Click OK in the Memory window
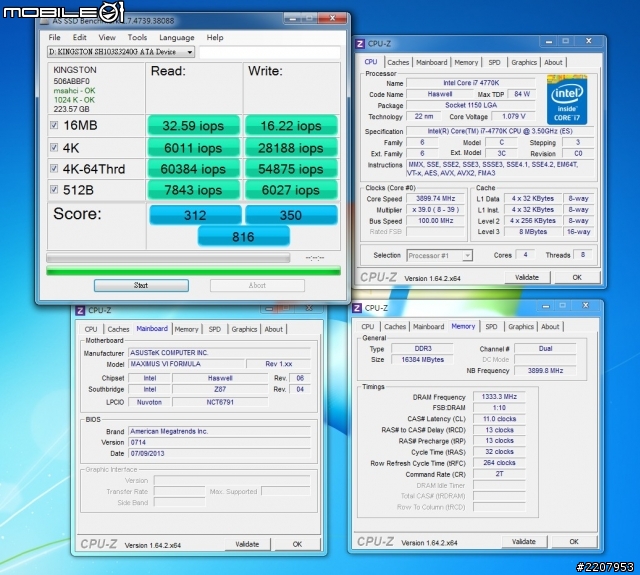 [574, 542]
